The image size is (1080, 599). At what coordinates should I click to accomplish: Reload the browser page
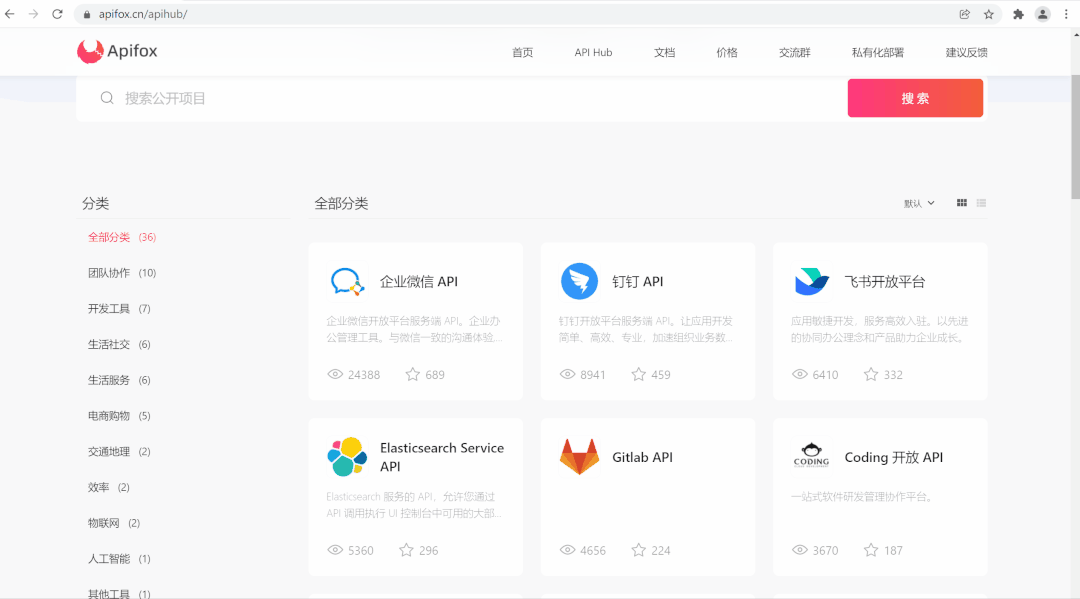(57, 14)
